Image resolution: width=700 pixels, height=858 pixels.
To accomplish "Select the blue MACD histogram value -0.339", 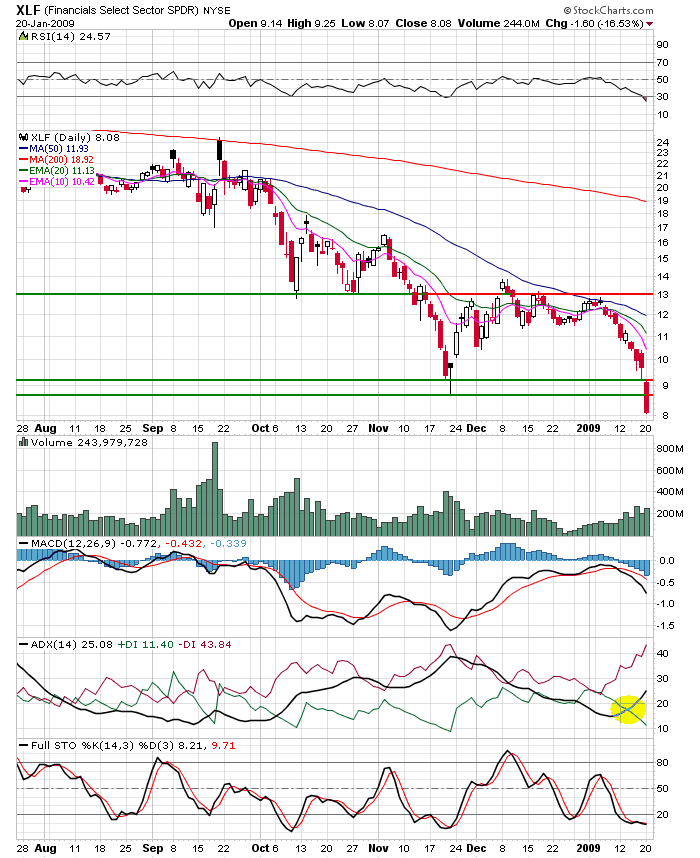I will (228, 543).
